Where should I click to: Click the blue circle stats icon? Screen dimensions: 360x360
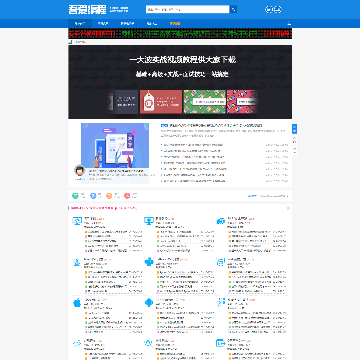[93, 196]
